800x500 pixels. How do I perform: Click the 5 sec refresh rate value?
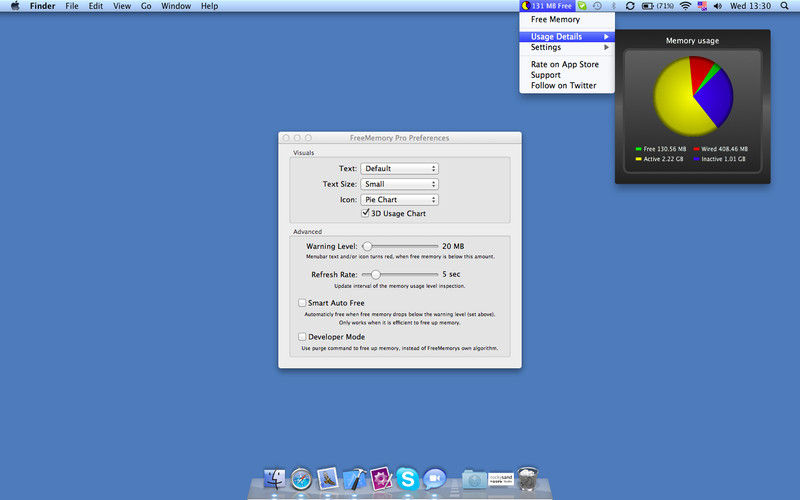point(451,274)
